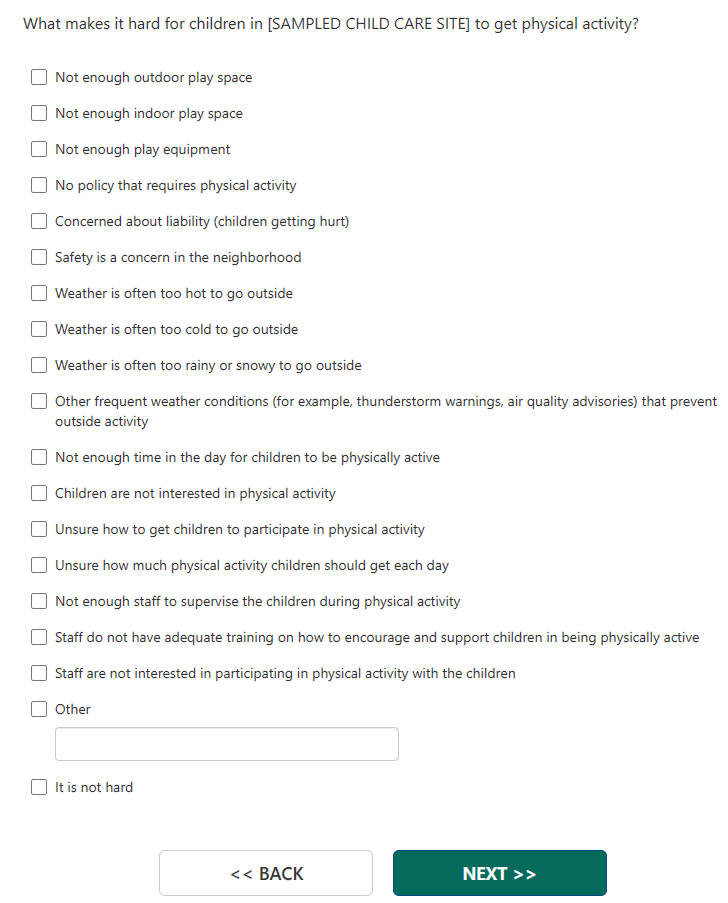728x903 pixels.
Task: Tick 'Weather is often too rainy or snowy'
Action: 39,365
